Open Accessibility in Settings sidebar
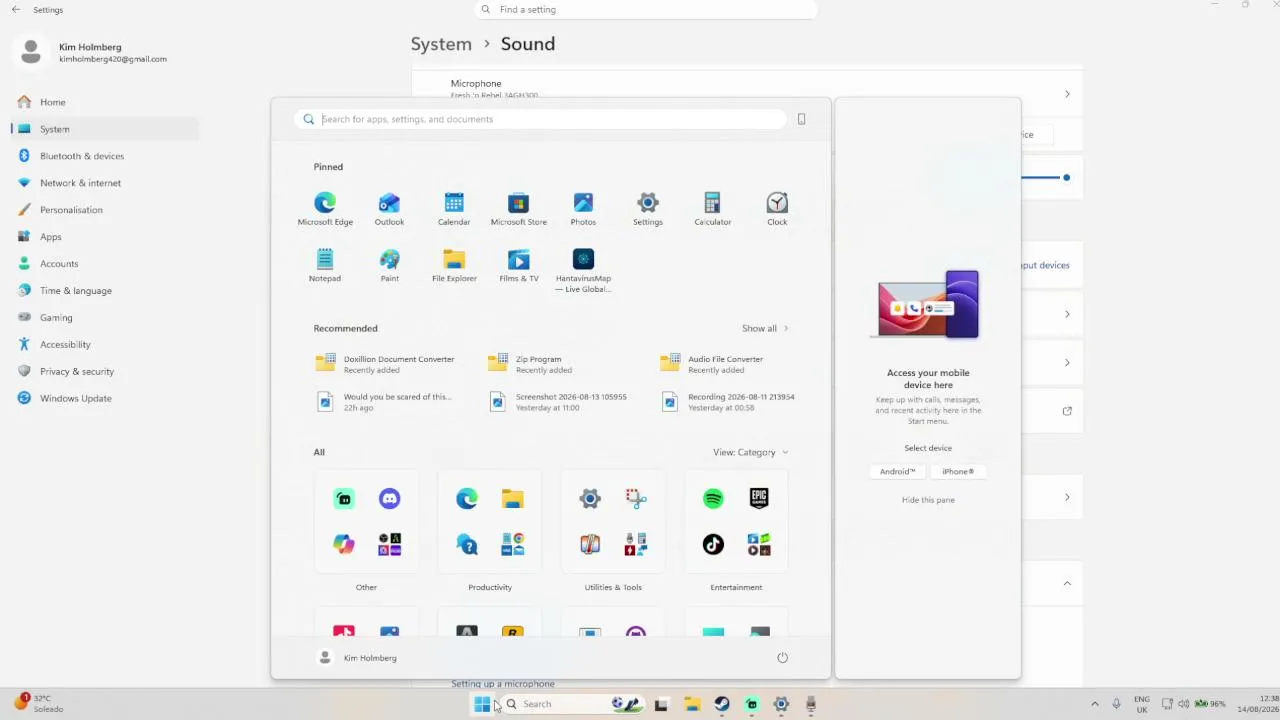 (x=105, y=345)
